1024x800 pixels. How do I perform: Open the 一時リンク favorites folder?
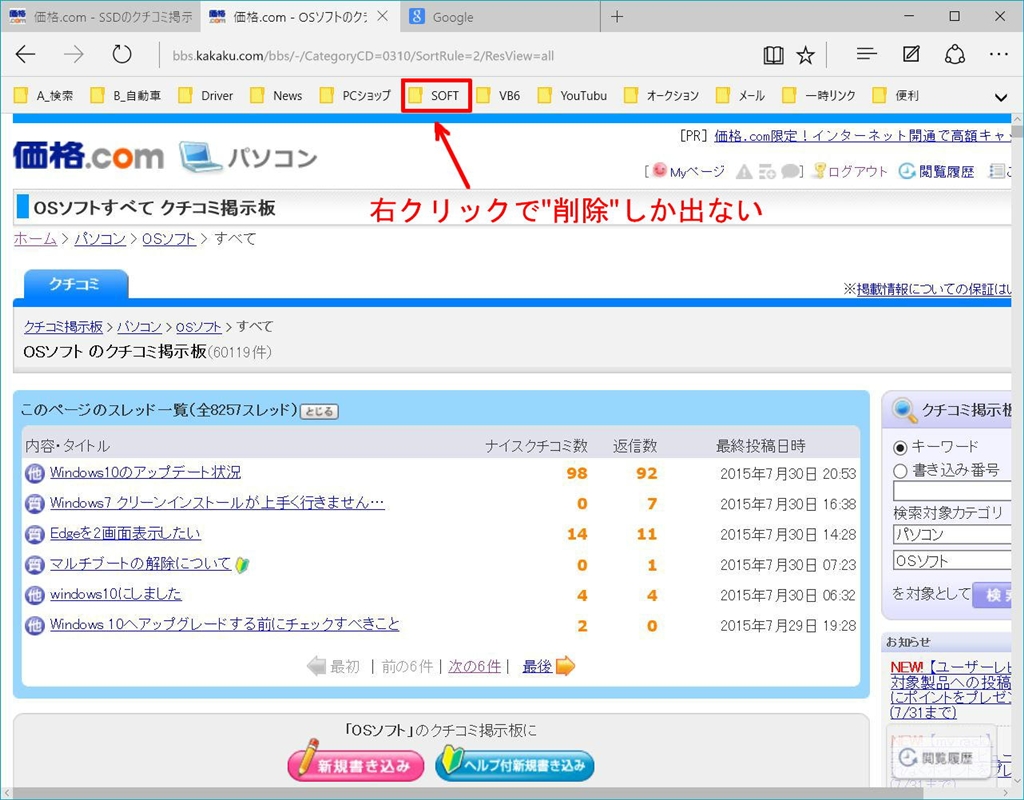(x=819, y=96)
